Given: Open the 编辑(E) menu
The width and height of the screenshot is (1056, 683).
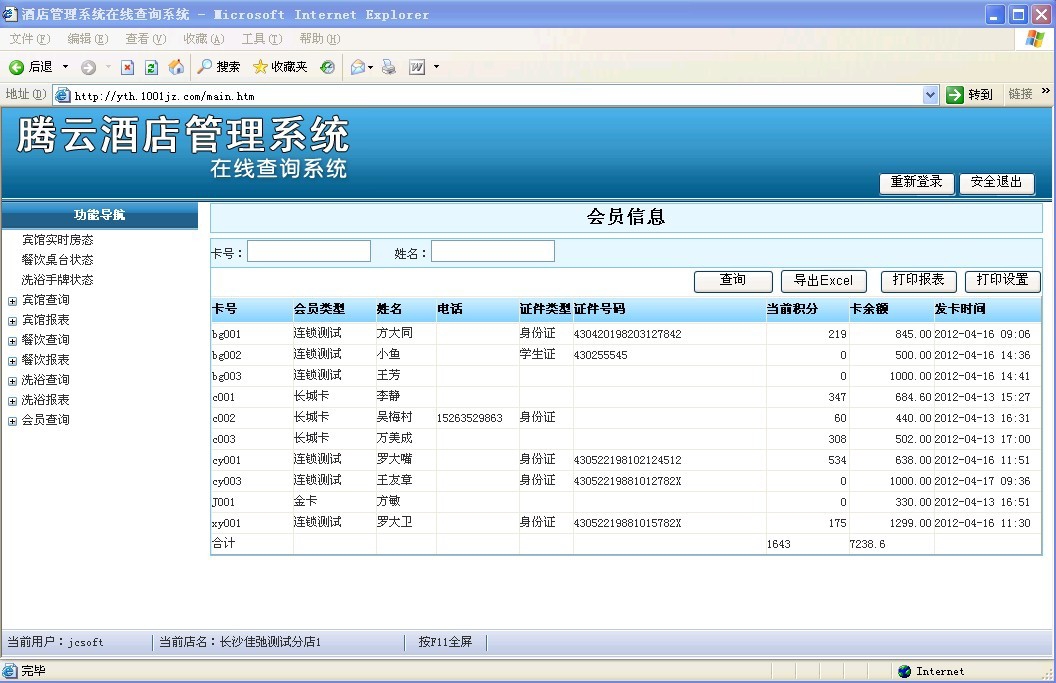Looking at the screenshot, I should 88,39.
